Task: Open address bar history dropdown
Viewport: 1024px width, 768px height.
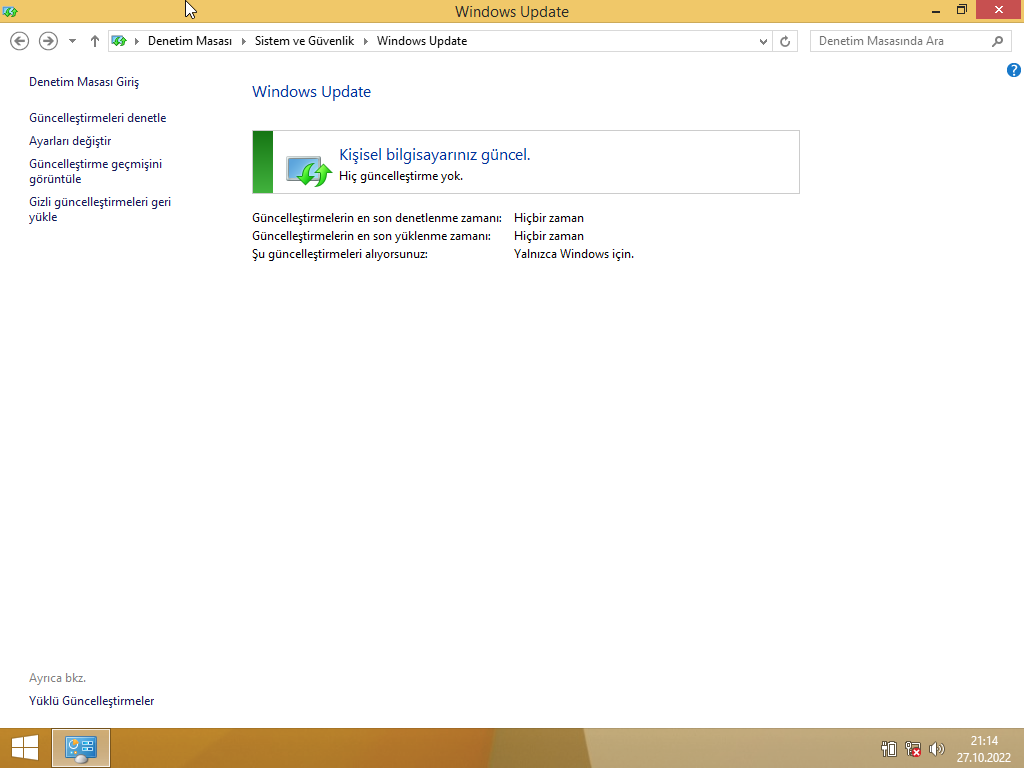Action: [x=763, y=41]
